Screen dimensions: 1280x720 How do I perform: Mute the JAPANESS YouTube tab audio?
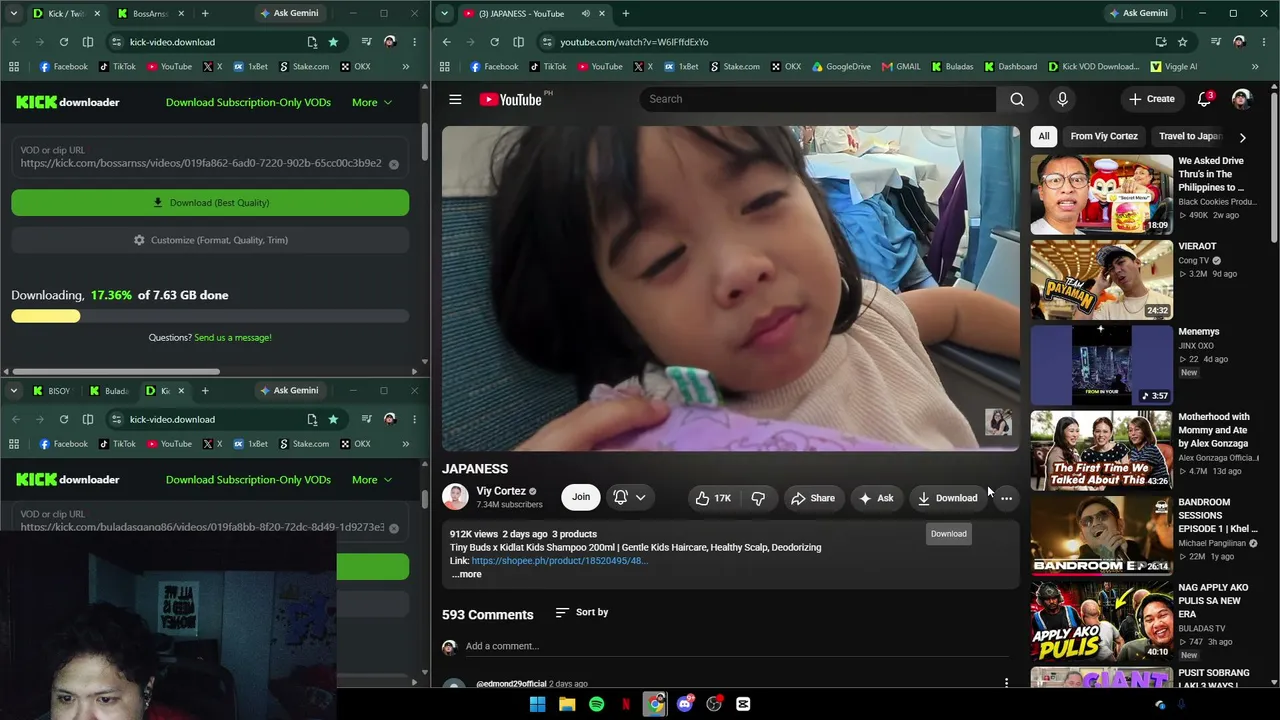click(585, 14)
